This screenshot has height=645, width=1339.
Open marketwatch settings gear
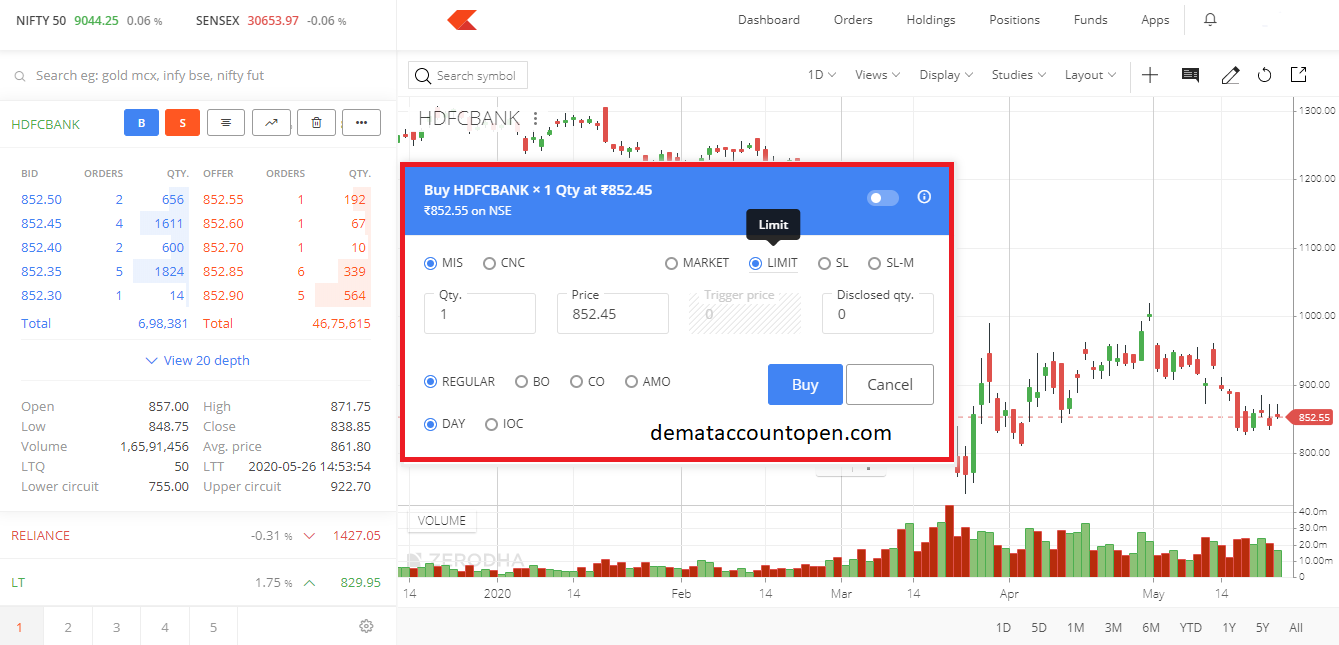[366, 627]
